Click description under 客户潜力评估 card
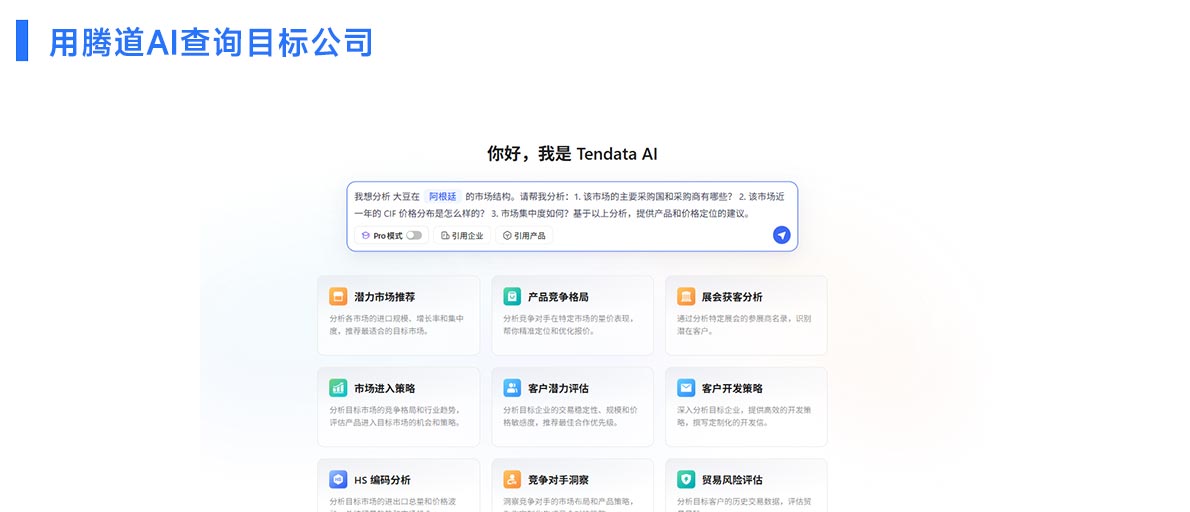The width and height of the screenshot is (1190, 512). [x=570, y=416]
